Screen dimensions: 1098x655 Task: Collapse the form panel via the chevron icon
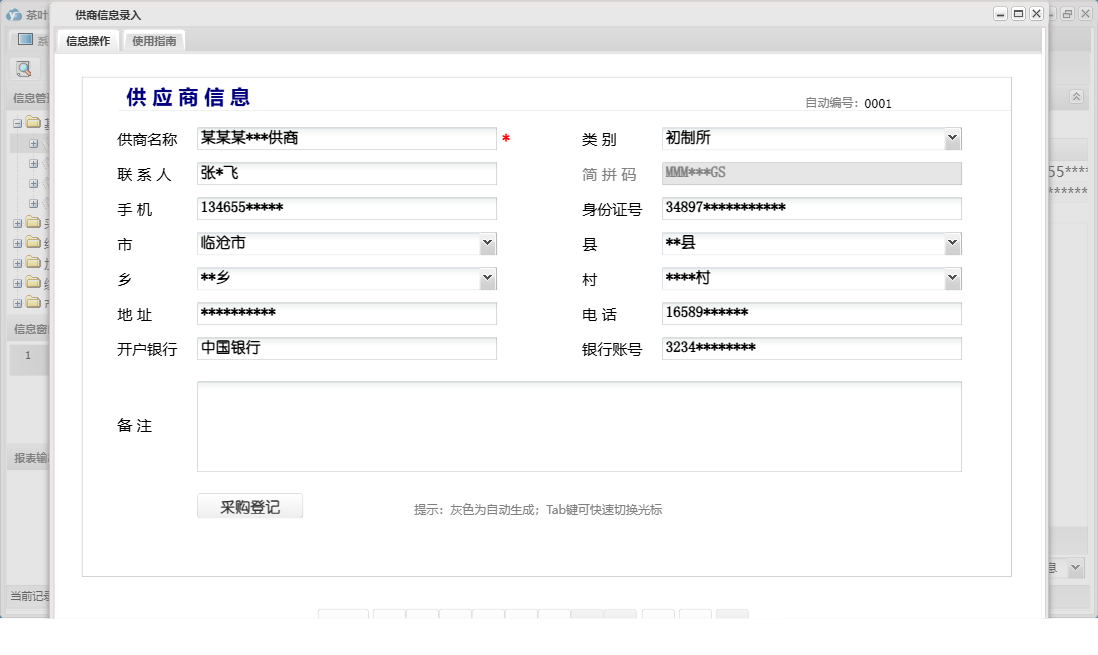(x=1077, y=97)
